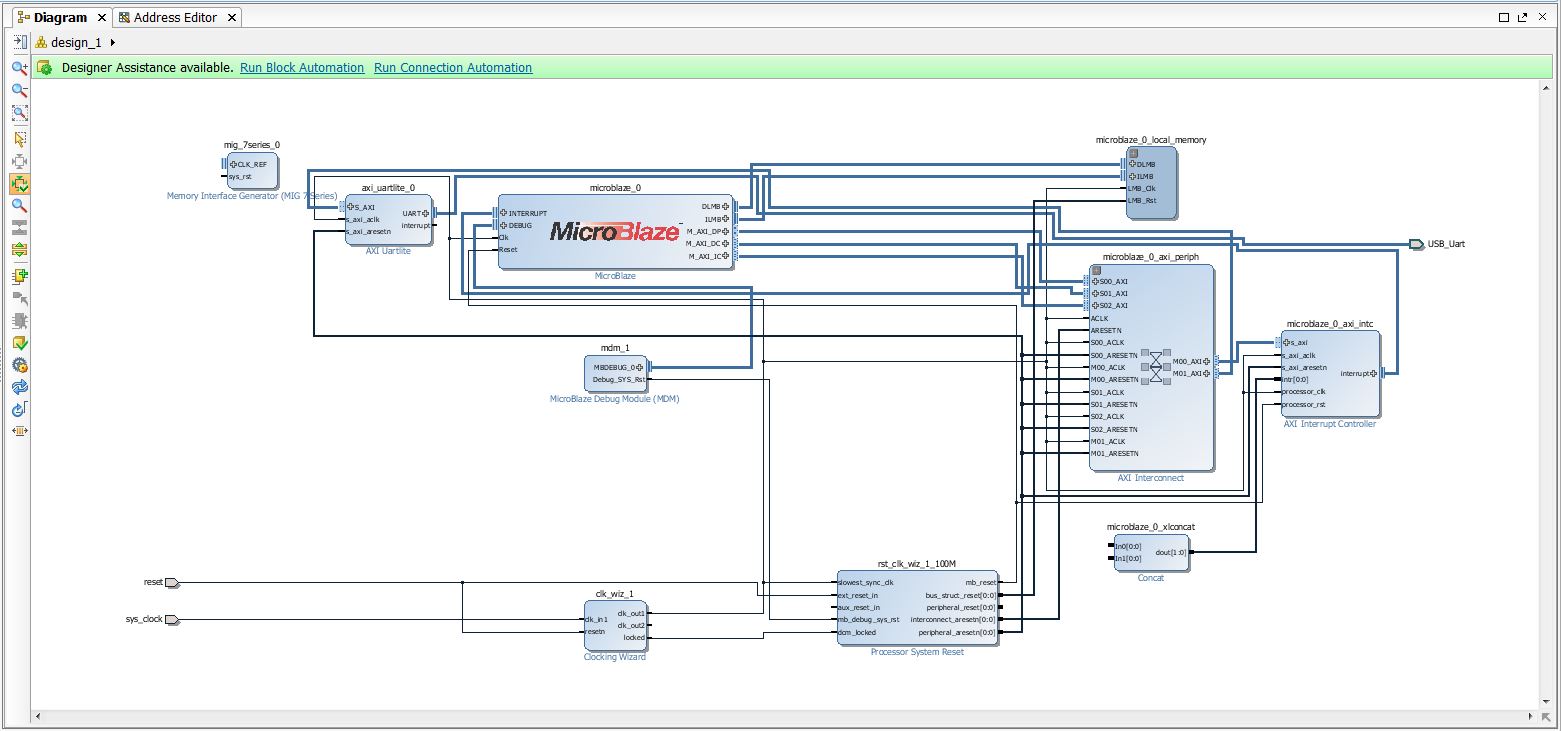Click the Fit Selection icon
Viewport: 1561px width, 731px height.
pos(19,162)
